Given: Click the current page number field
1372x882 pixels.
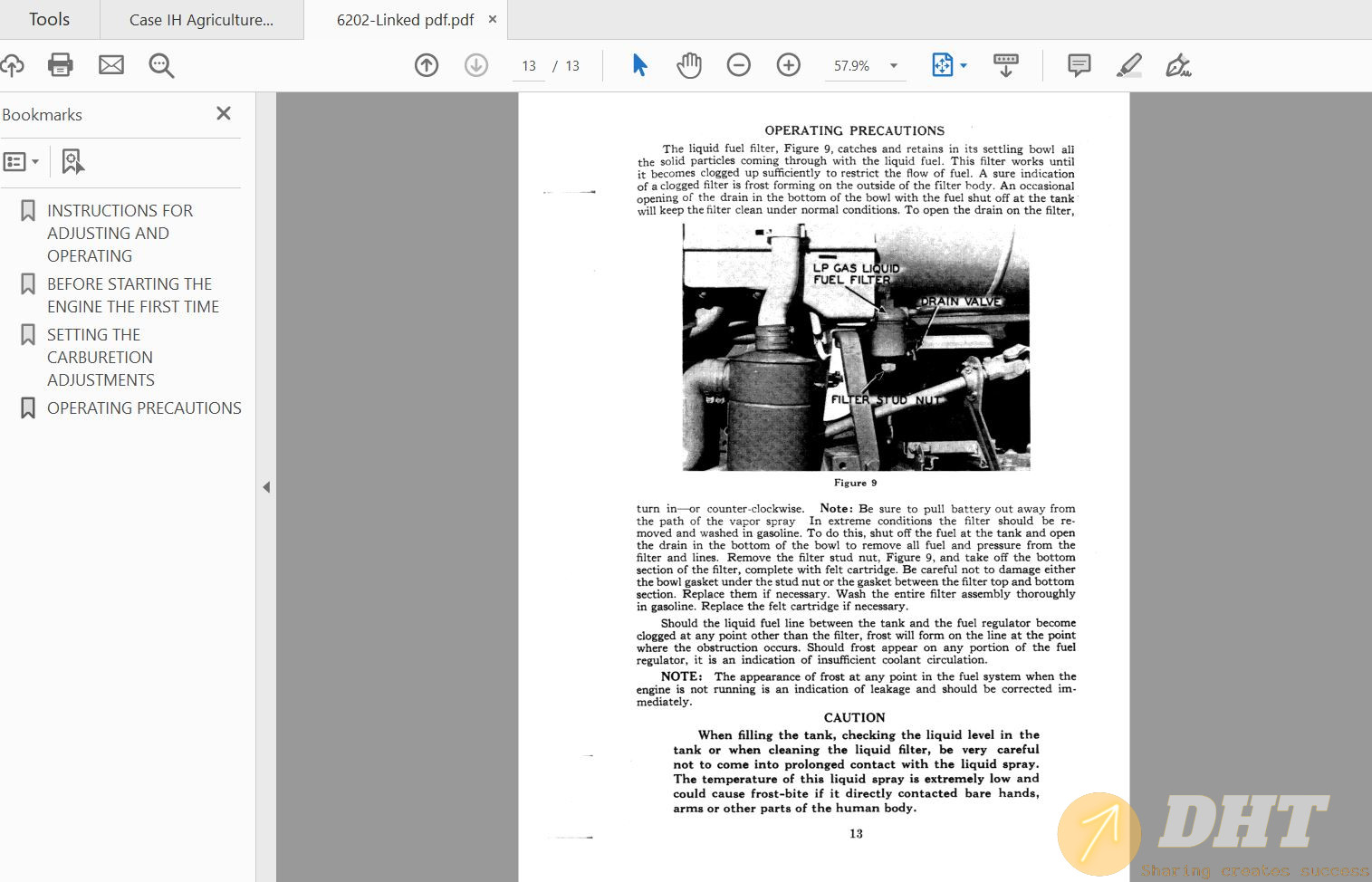Looking at the screenshot, I should pyautogui.click(x=529, y=66).
